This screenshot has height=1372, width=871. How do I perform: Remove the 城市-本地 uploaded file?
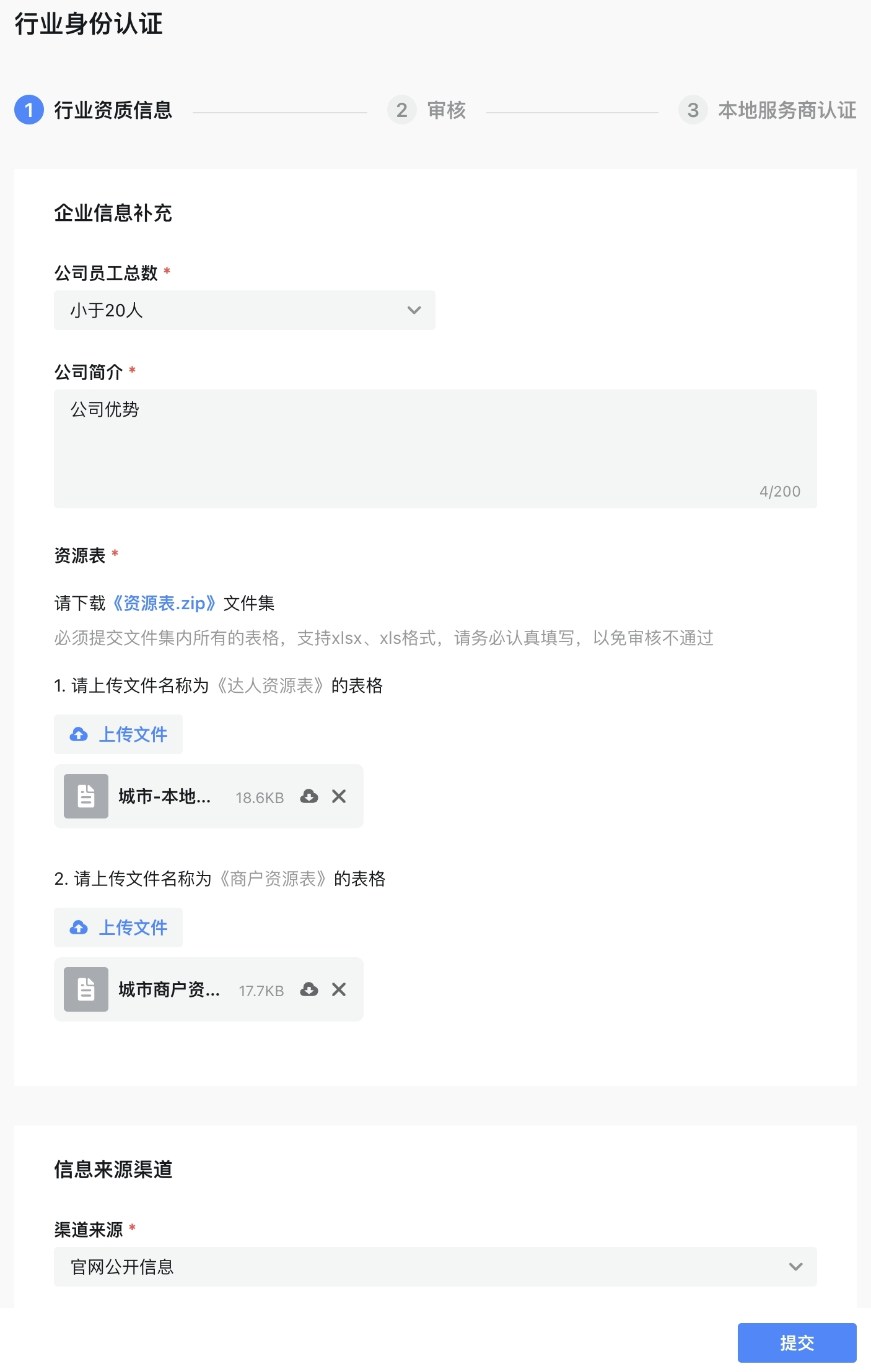tap(339, 796)
